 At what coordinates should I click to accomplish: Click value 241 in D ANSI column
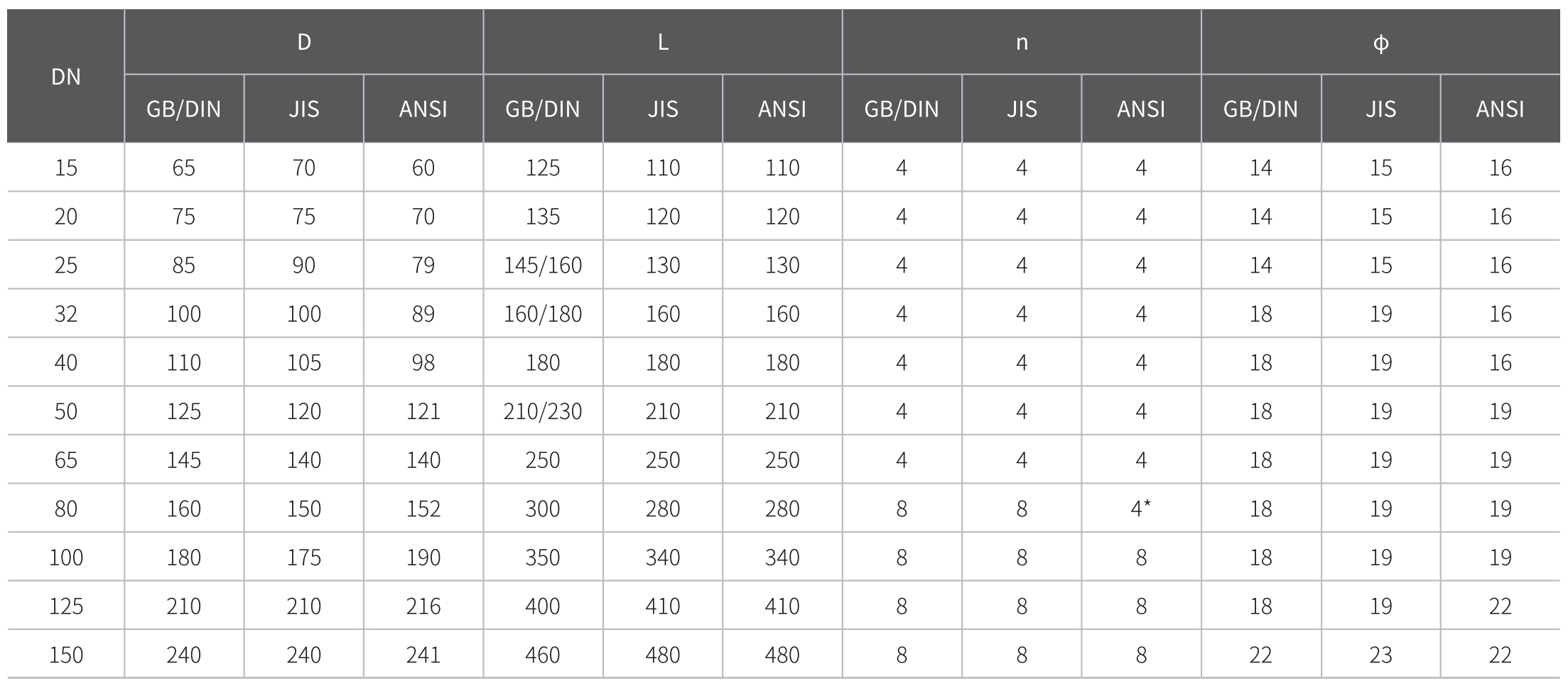(x=423, y=655)
